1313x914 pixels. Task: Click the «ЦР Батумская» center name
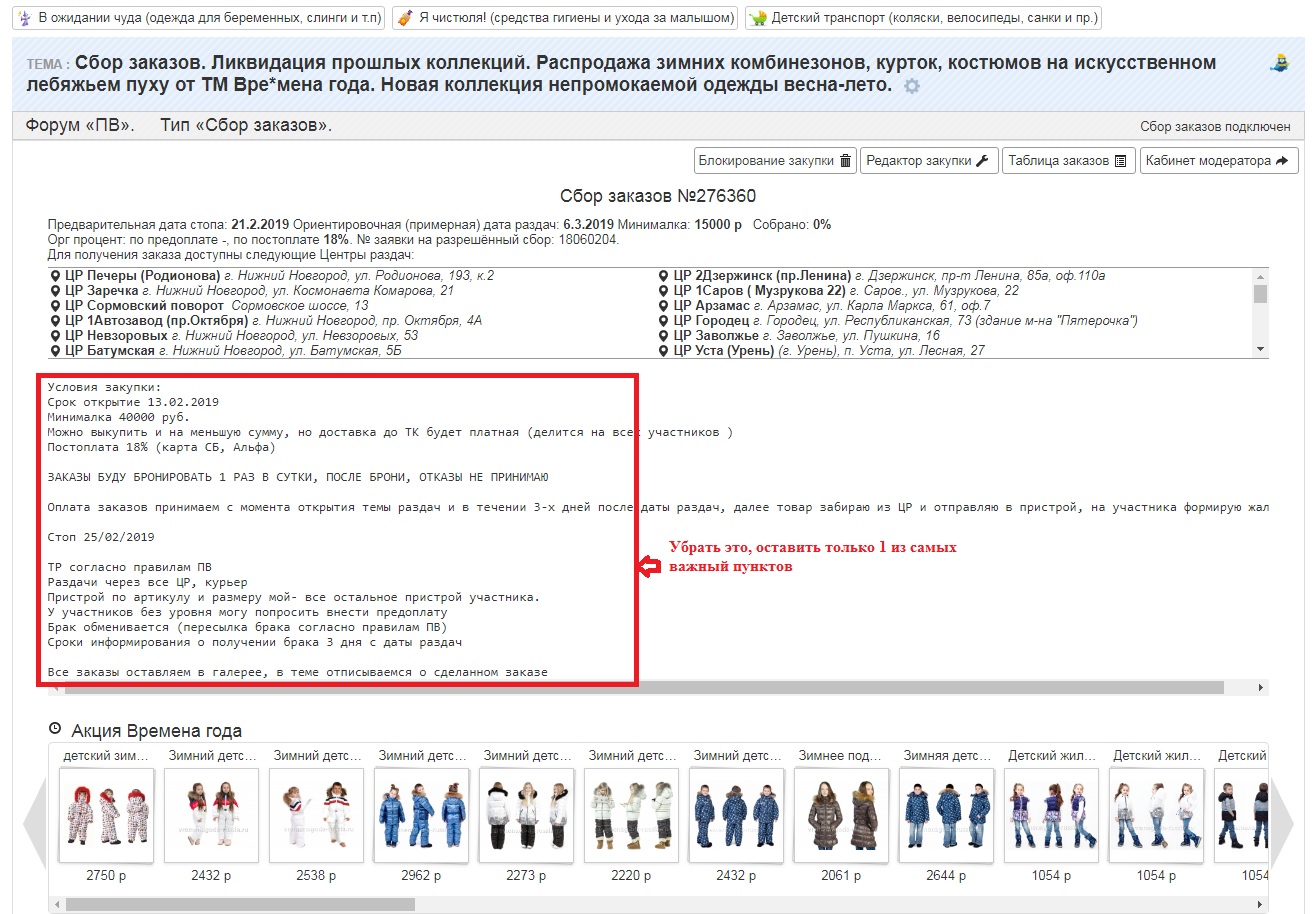(x=110, y=351)
